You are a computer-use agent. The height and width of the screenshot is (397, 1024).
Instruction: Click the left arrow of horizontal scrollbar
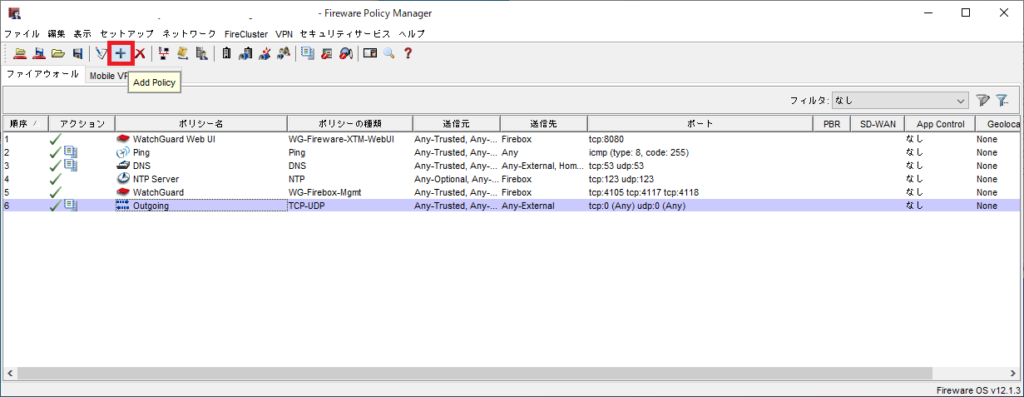click(10, 373)
